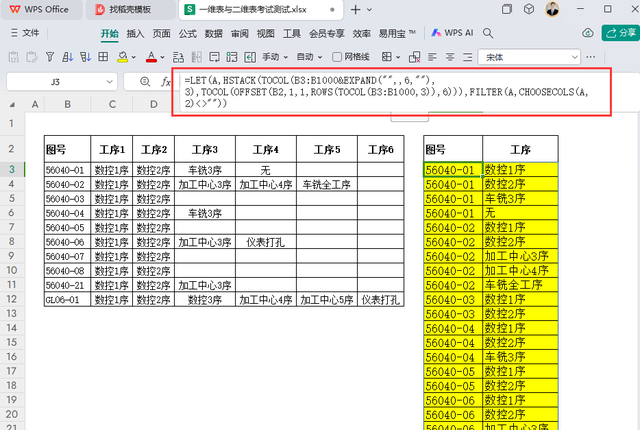Click the fx insert function button
This screenshot has width=640, height=430.
pos(165,82)
